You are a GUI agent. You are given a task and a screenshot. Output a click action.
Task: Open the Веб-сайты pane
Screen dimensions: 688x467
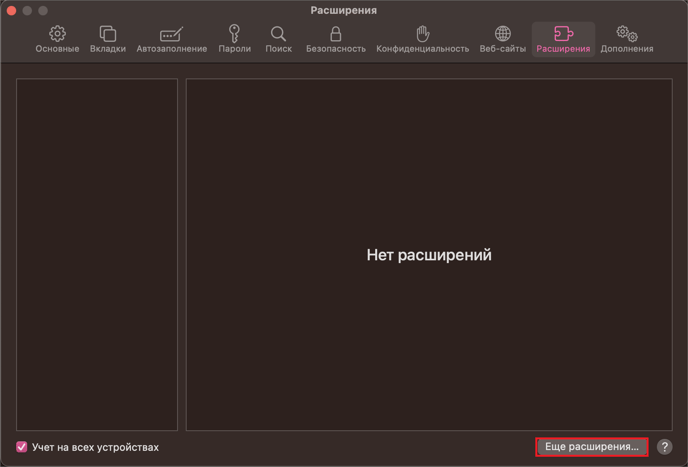(x=503, y=40)
